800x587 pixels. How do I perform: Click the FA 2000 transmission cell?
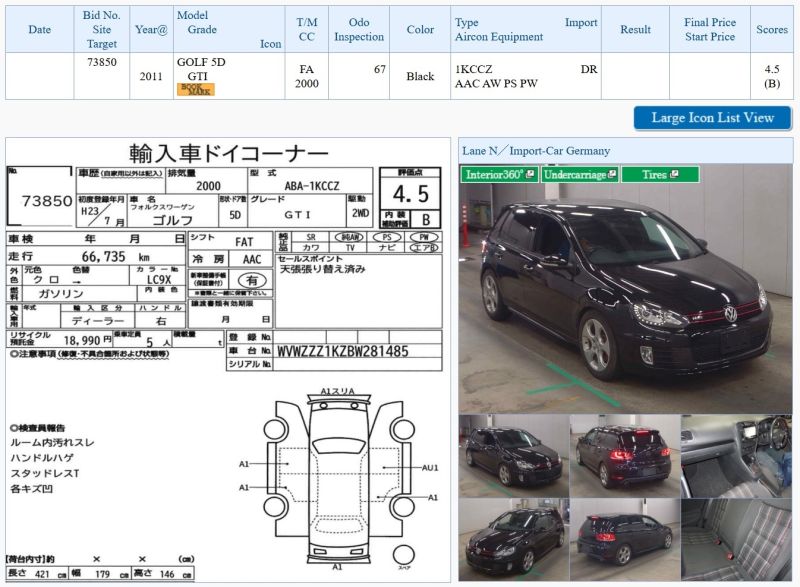pyautogui.click(x=307, y=76)
